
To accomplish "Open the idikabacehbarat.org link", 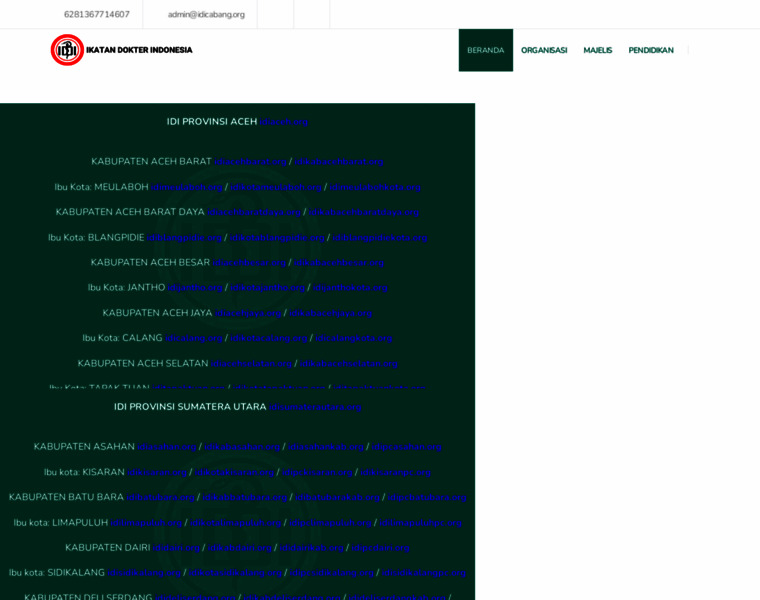I will pos(339,161).
